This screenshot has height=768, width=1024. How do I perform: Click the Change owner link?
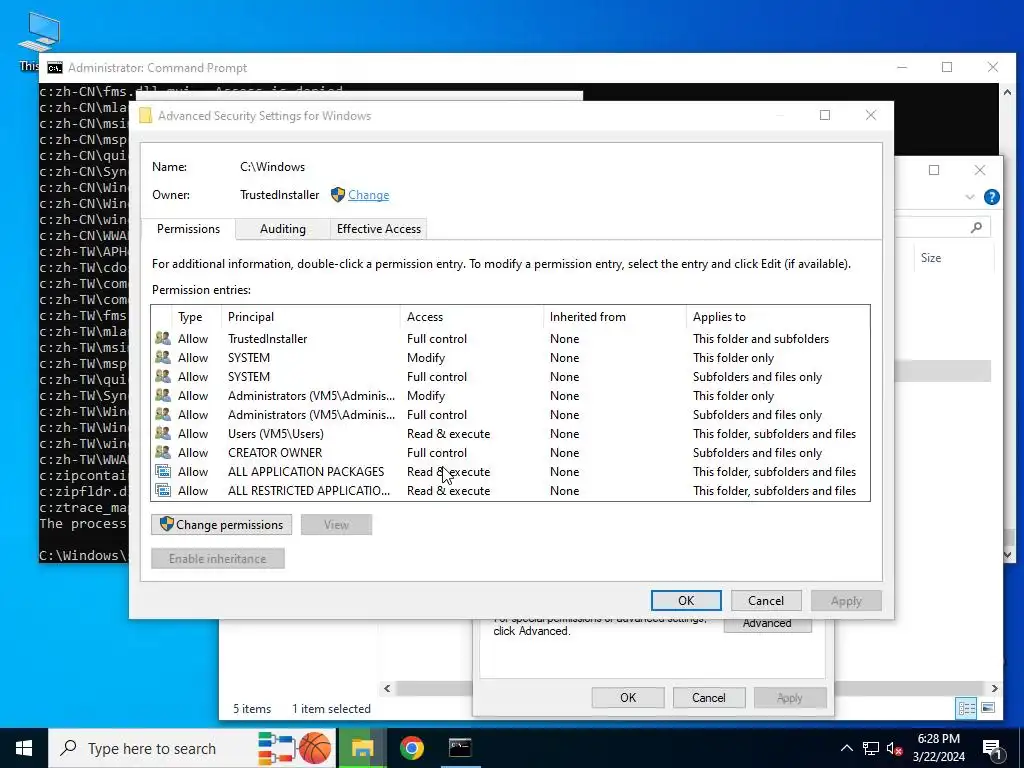coord(368,195)
